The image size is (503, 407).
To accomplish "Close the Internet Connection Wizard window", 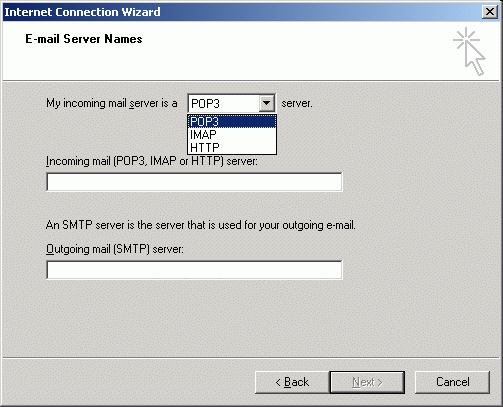I will pyautogui.click(x=490, y=12).
